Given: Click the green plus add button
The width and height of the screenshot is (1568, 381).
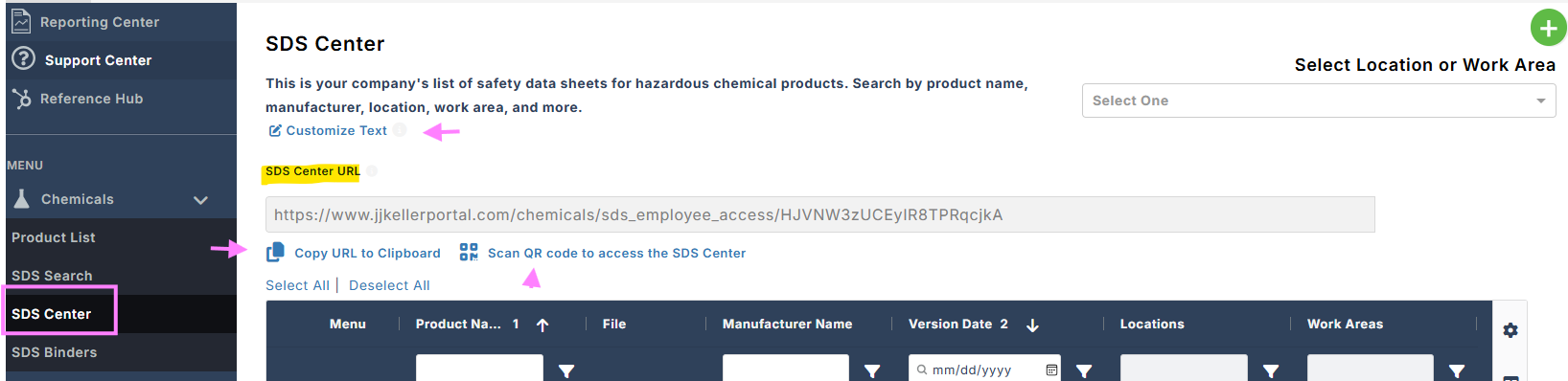Looking at the screenshot, I should [x=1548, y=28].
